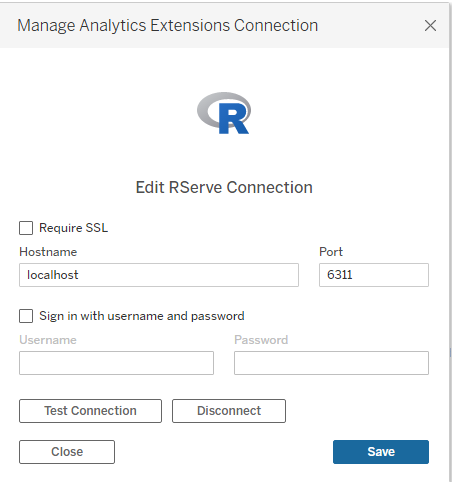Viewport: 452px width, 482px height.
Task: Click the Edit RServe Connection heading
Action: [224, 187]
